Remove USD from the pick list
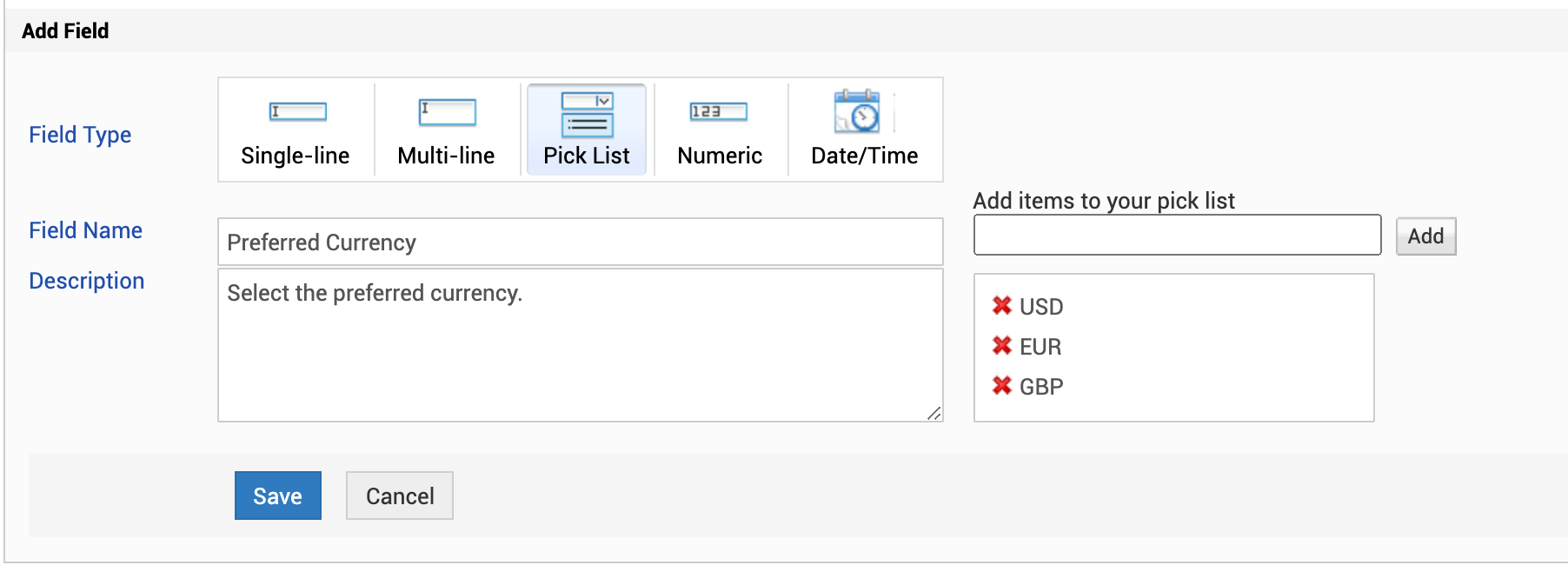This screenshot has width=1568, height=572. pyautogui.click(x=1001, y=306)
